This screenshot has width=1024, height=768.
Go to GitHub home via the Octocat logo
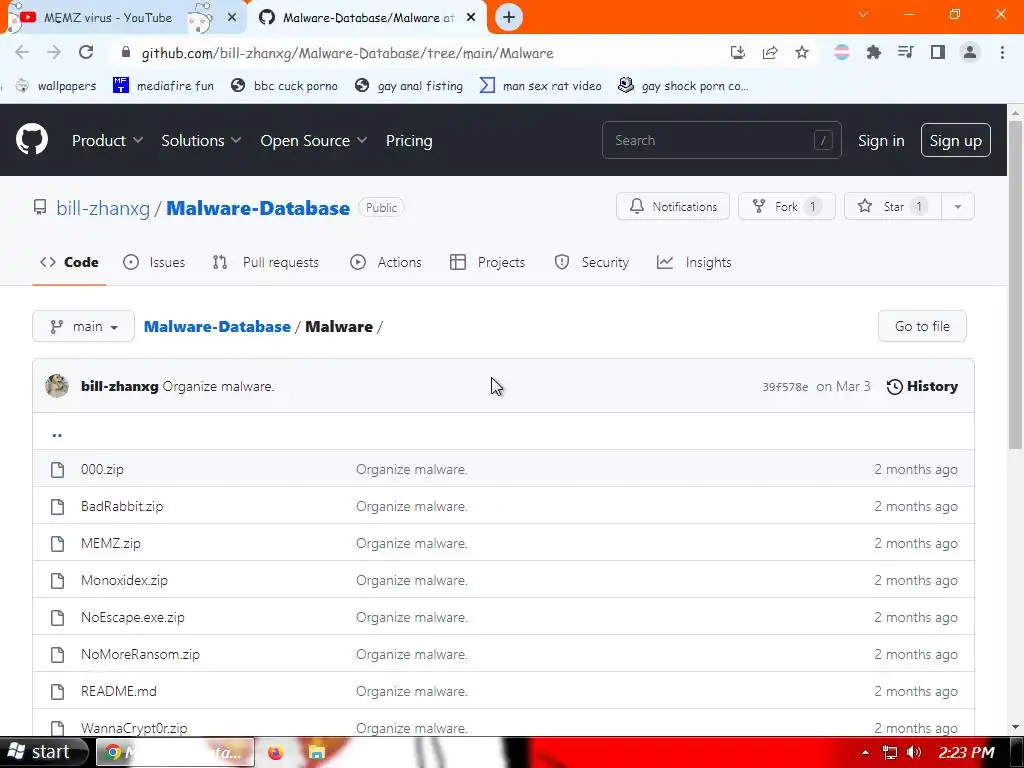click(x=32, y=140)
